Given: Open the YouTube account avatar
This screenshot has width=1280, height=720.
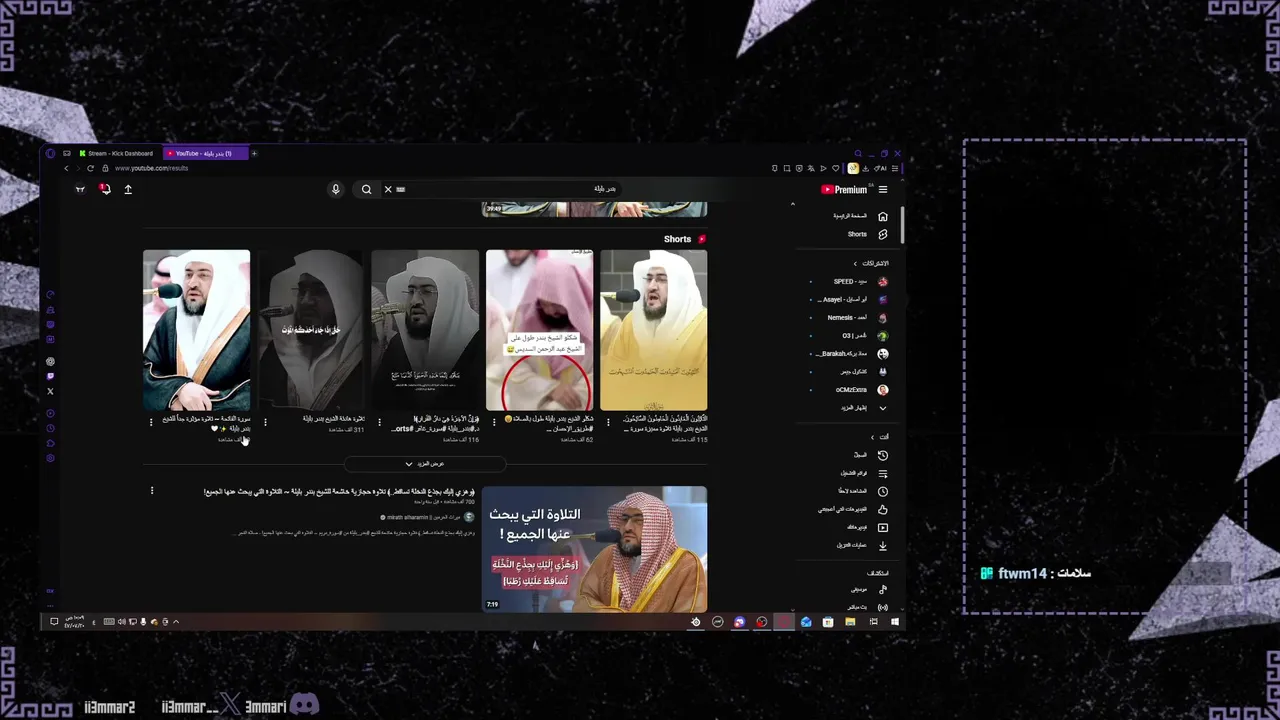Looking at the screenshot, I should (x=80, y=189).
